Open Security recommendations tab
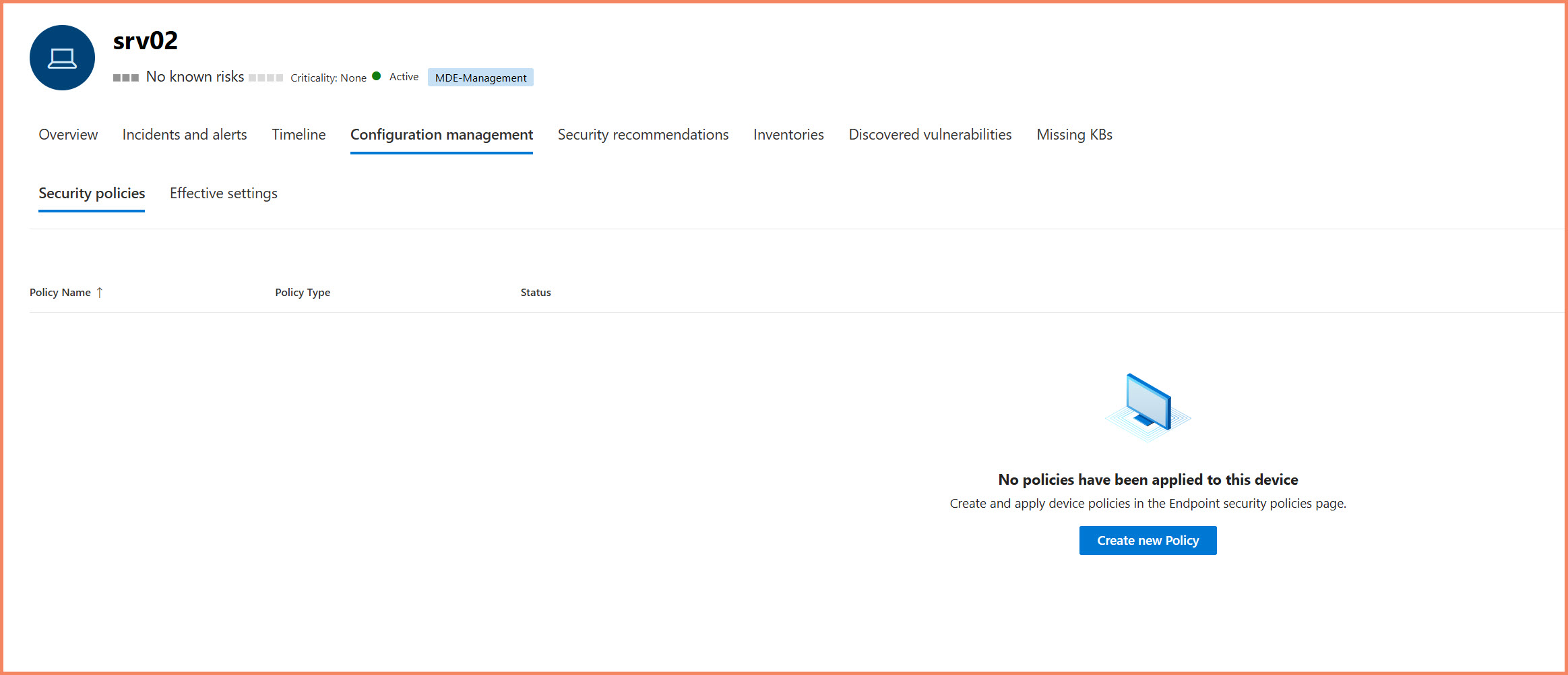Image resolution: width=1568 pixels, height=675 pixels. (643, 135)
